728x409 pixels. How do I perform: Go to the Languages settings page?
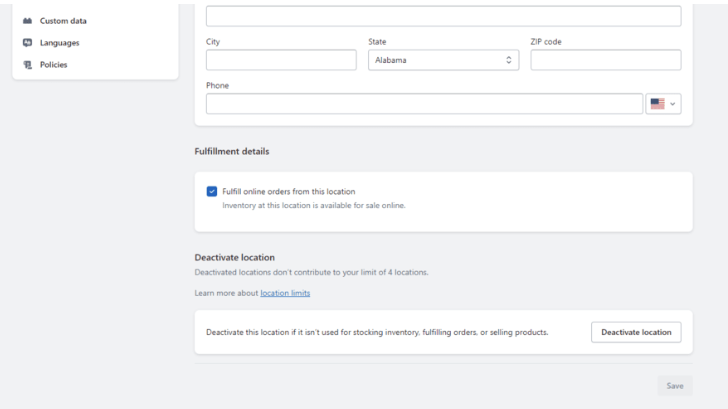point(59,43)
